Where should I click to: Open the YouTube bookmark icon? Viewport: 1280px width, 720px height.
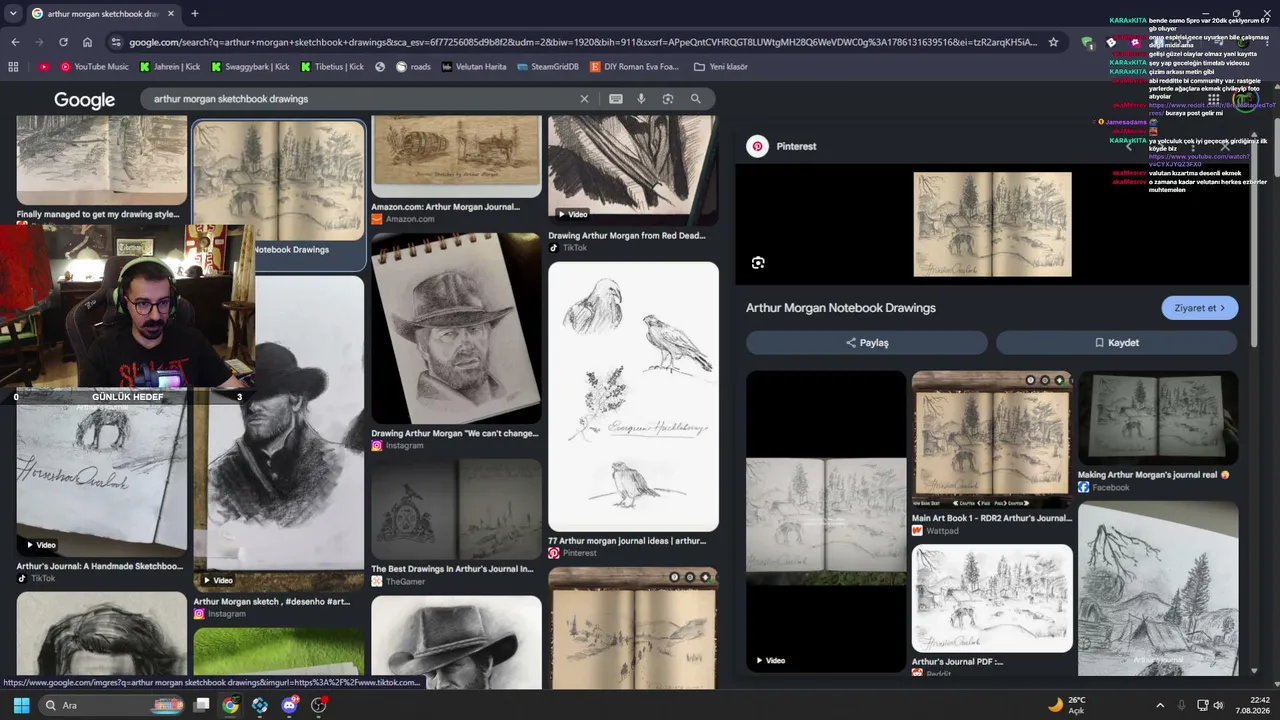click(44, 67)
